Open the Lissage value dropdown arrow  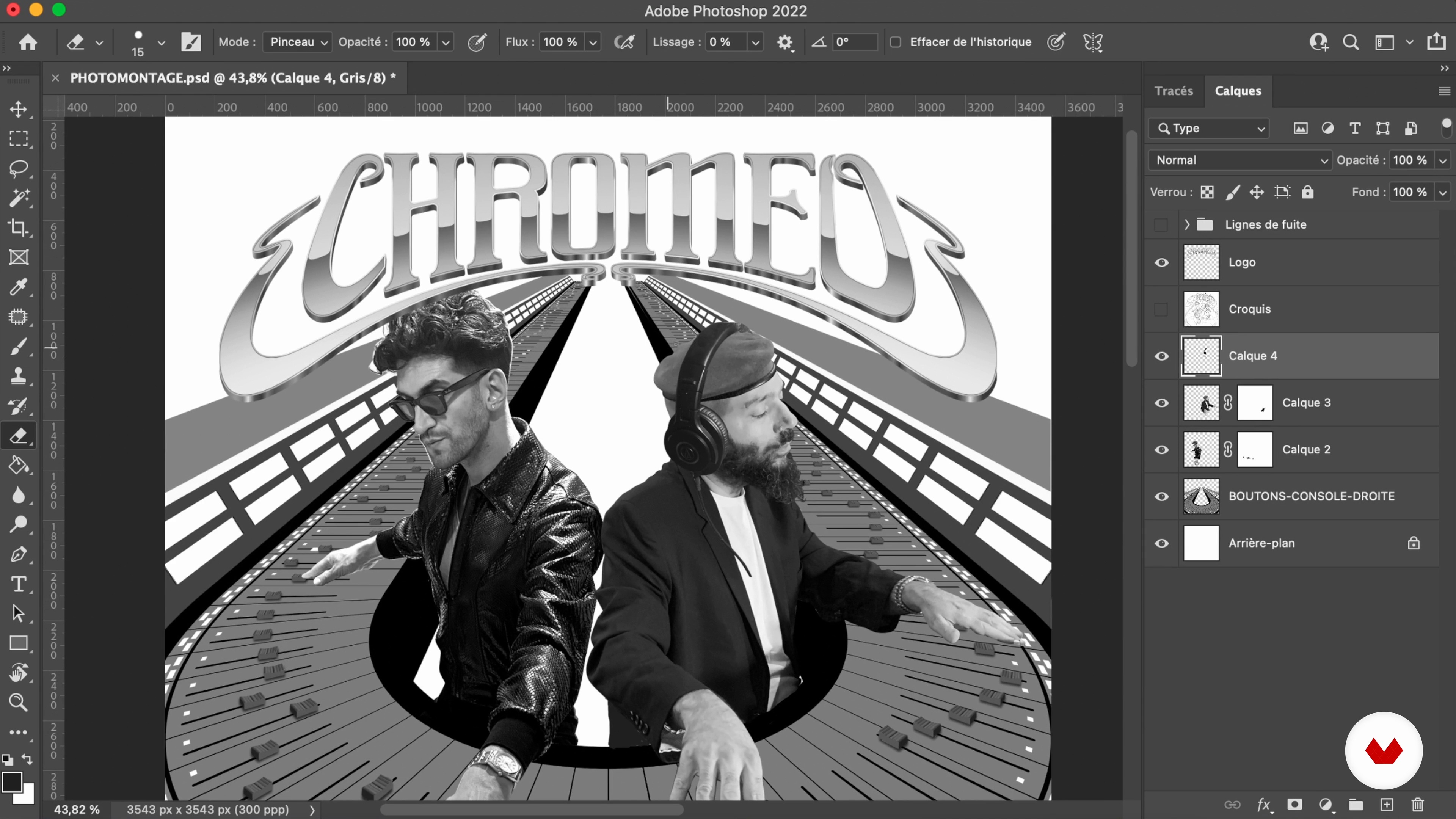click(755, 42)
